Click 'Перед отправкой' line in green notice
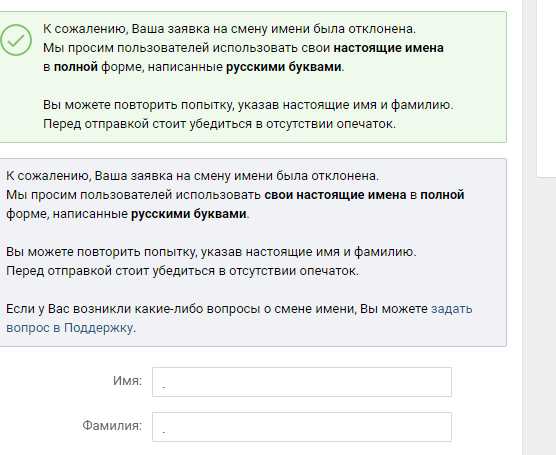 tap(219, 124)
